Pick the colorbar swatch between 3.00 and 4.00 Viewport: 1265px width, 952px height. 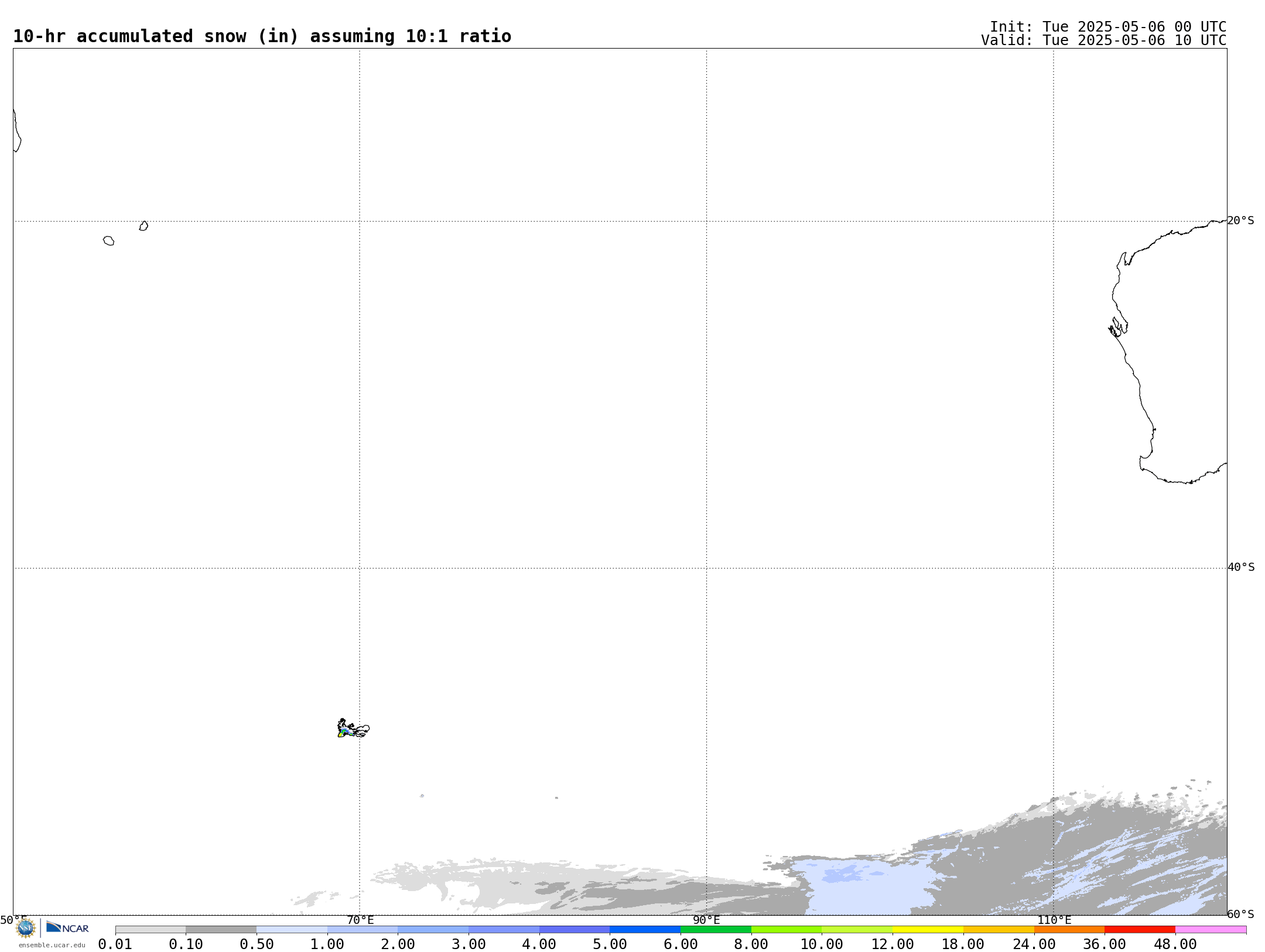504,930
